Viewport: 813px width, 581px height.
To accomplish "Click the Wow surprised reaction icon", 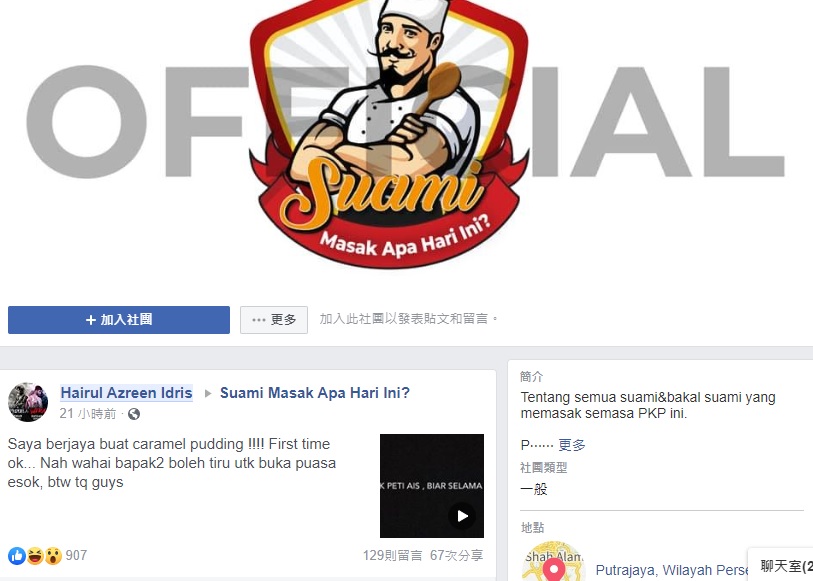I will (53, 556).
